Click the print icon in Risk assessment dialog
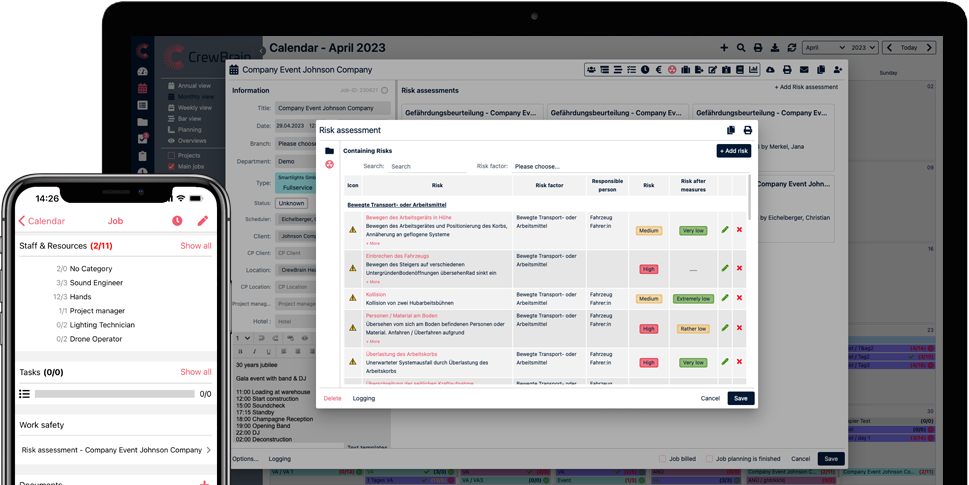Image resolution: width=969 pixels, height=485 pixels. click(x=747, y=130)
